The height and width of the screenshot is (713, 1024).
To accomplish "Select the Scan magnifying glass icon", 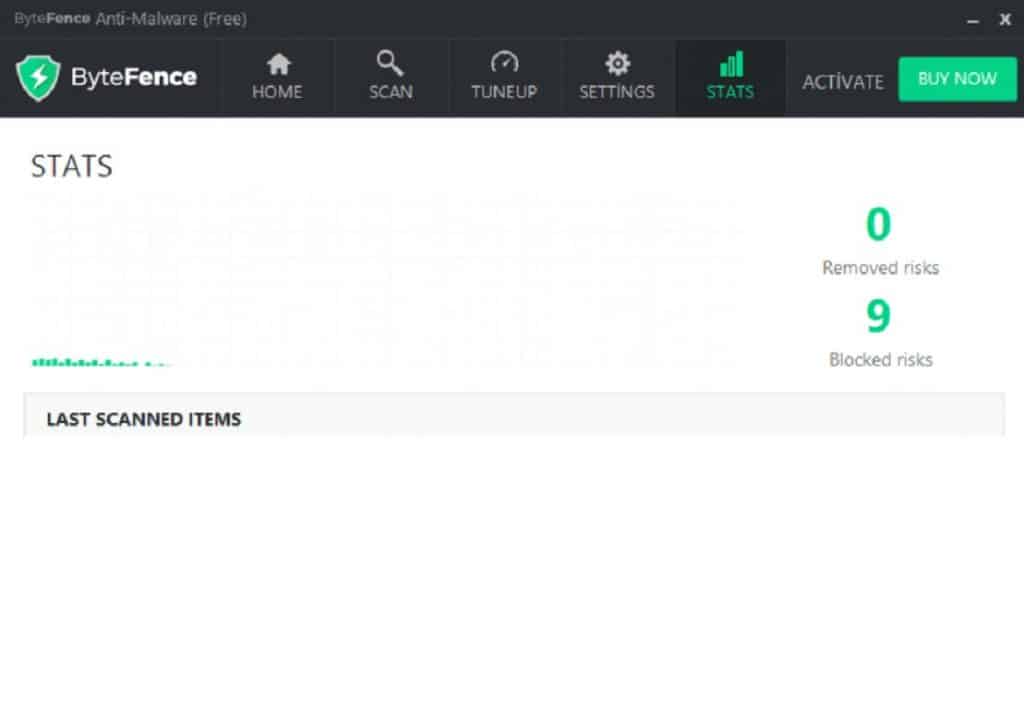I will (x=390, y=62).
